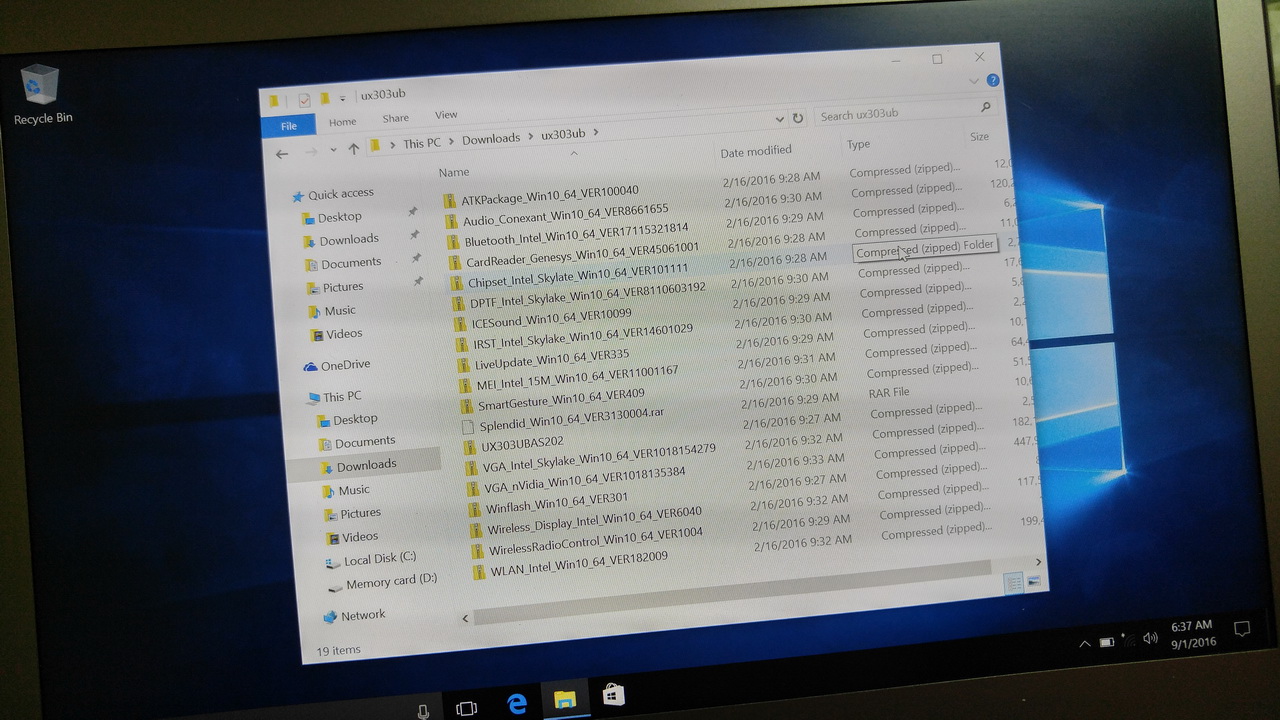
Task: Sort by the Name column header
Action: tap(454, 172)
